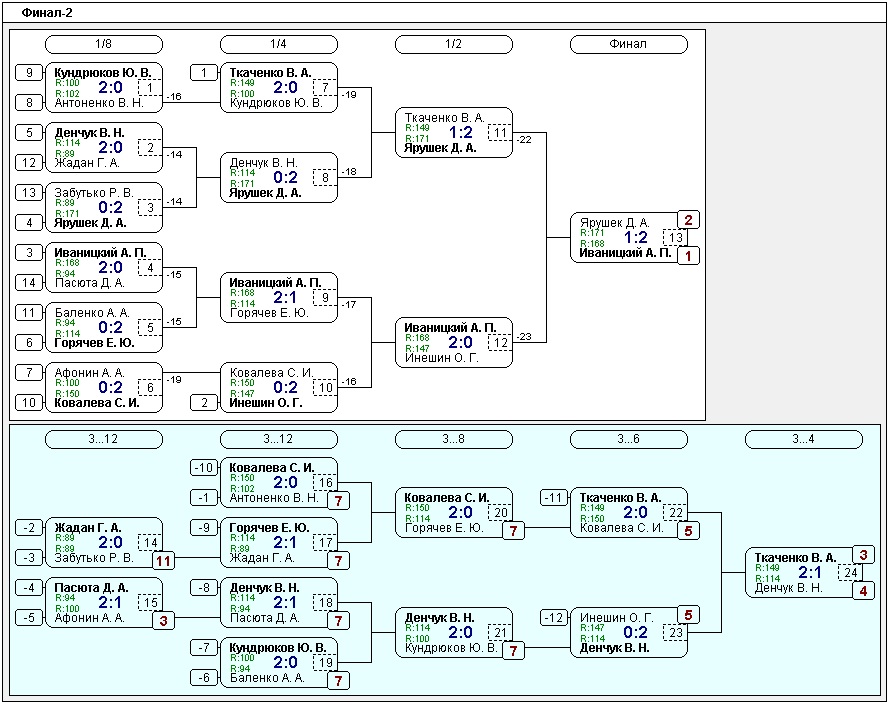Open match 18 Денчук vs Пасюта
This screenshot has height=707, width=890.
coord(279,603)
